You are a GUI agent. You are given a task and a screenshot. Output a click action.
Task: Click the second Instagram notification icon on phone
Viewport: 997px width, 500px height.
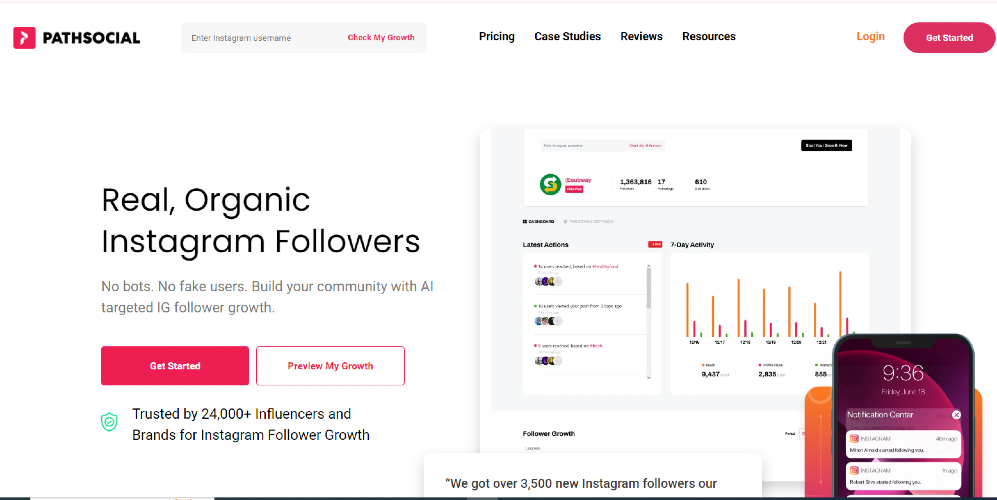pyautogui.click(x=854, y=471)
